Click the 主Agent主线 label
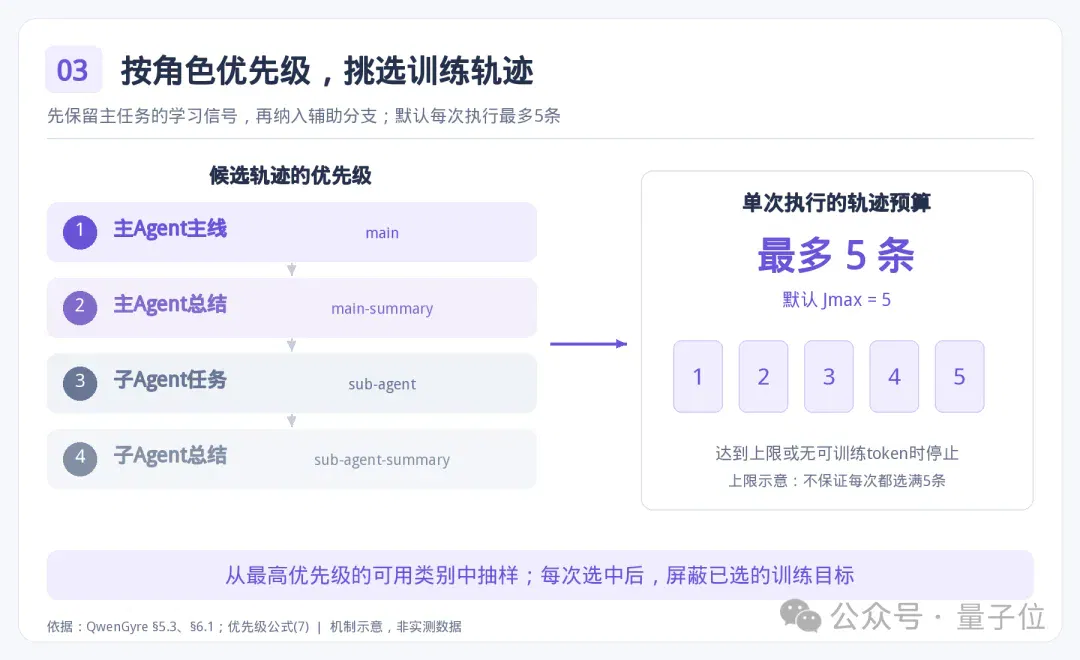 (x=170, y=229)
